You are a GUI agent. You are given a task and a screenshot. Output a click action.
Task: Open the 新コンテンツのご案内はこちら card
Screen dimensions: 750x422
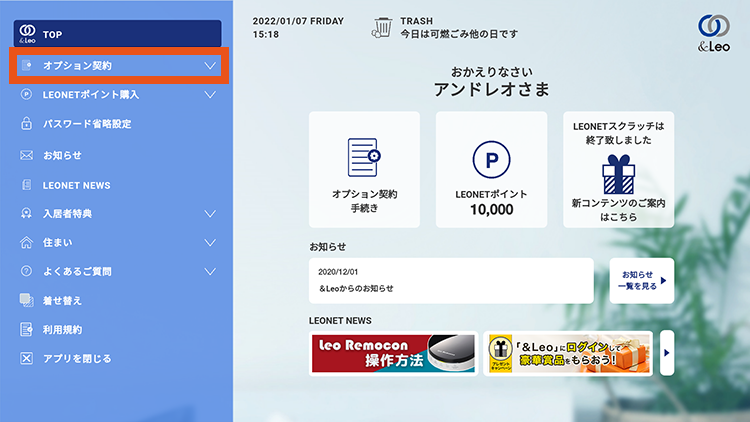(618, 169)
